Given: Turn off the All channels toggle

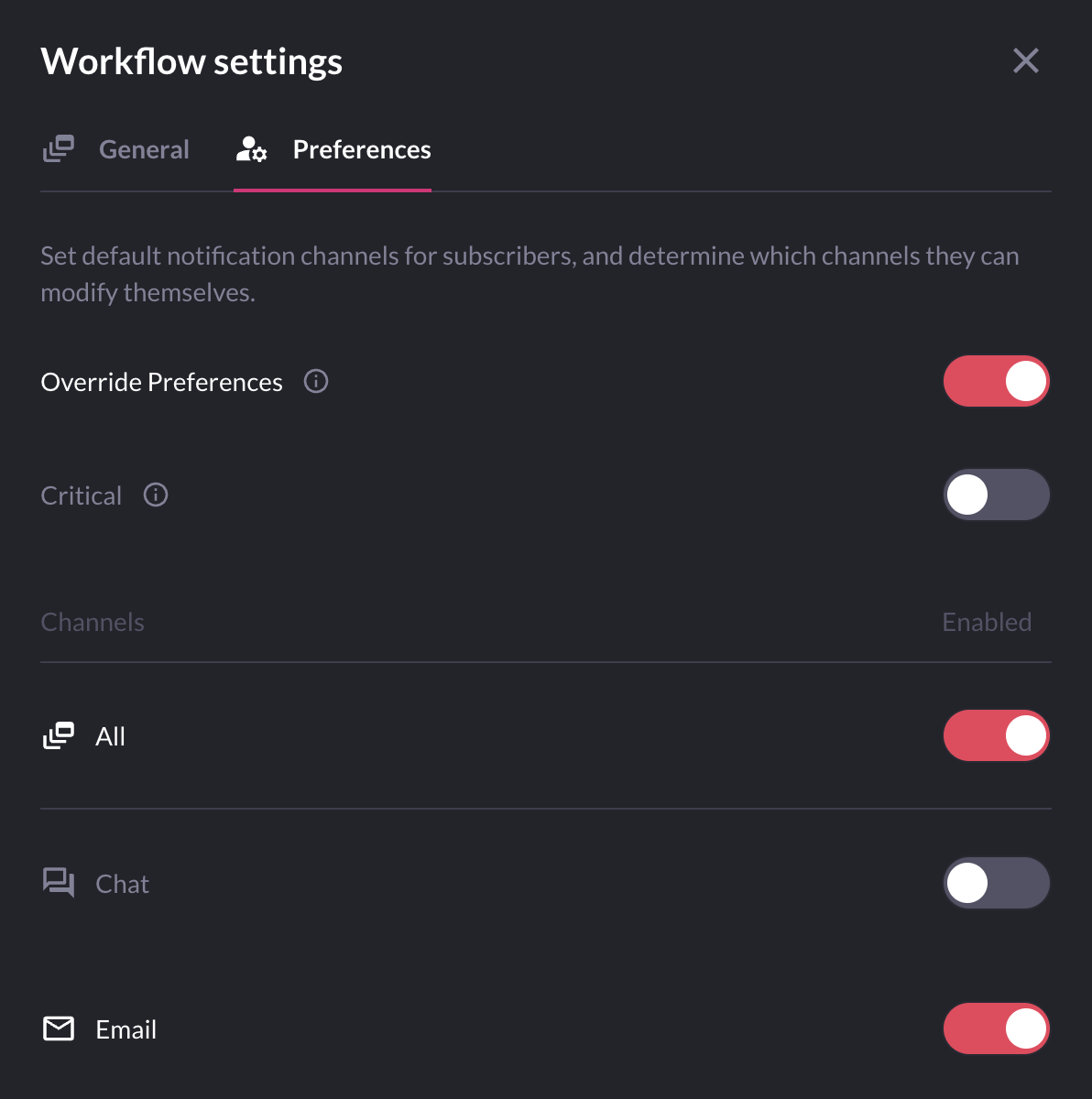Looking at the screenshot, I should pyautogui.click(x=997, y=735).
